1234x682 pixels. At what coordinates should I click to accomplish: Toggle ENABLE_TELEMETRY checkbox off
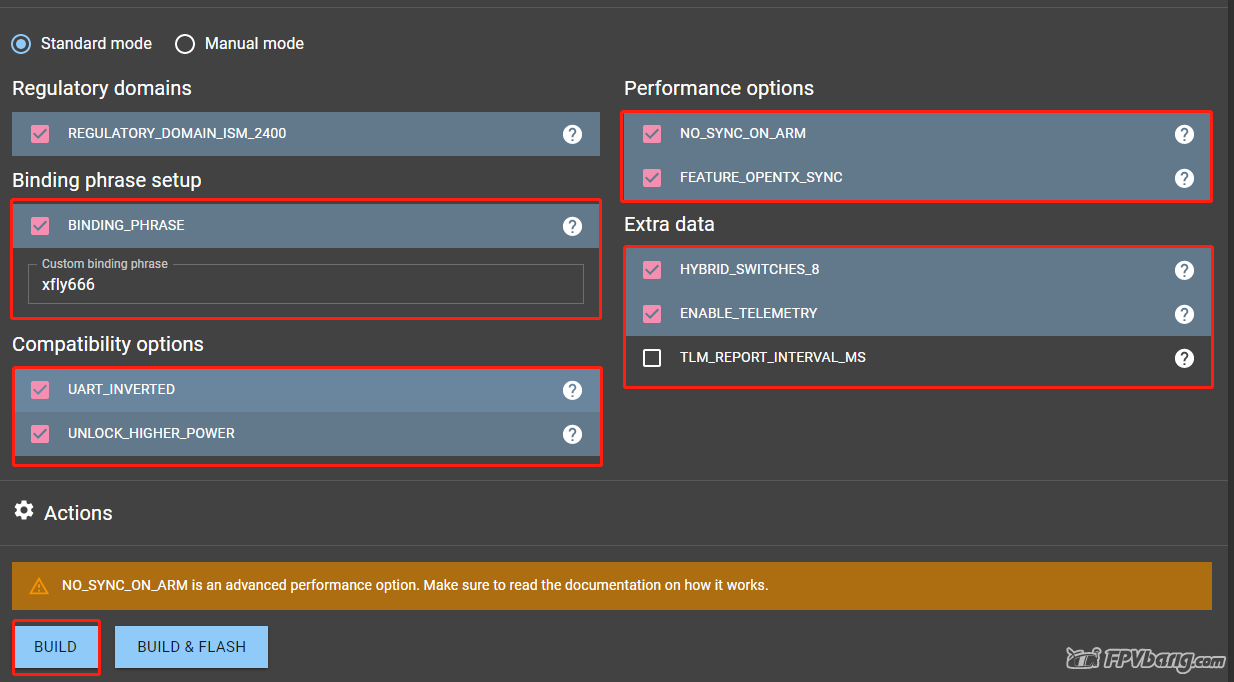coord(652,314)
